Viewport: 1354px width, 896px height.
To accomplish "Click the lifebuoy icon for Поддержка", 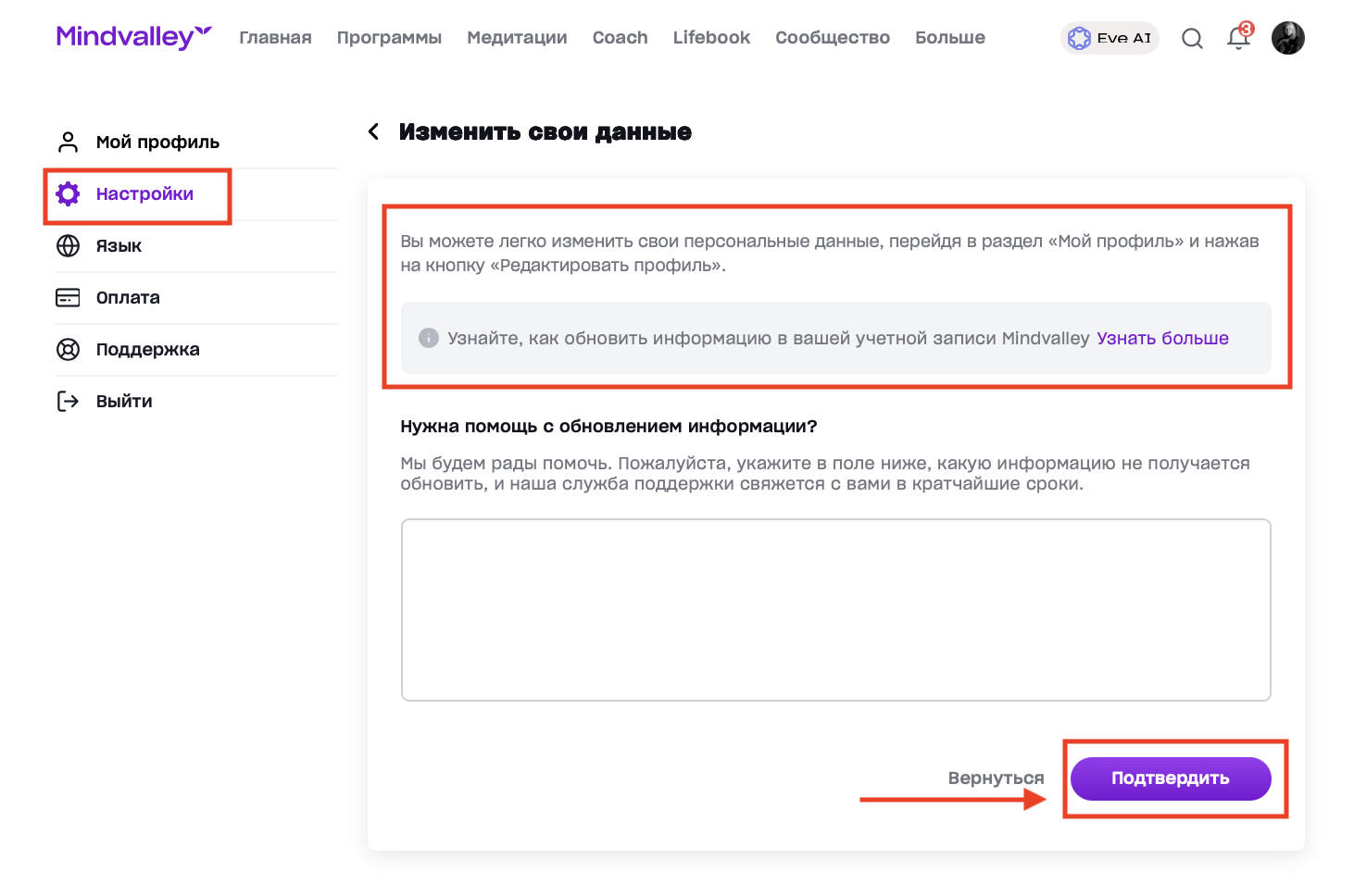I will 68,349.
